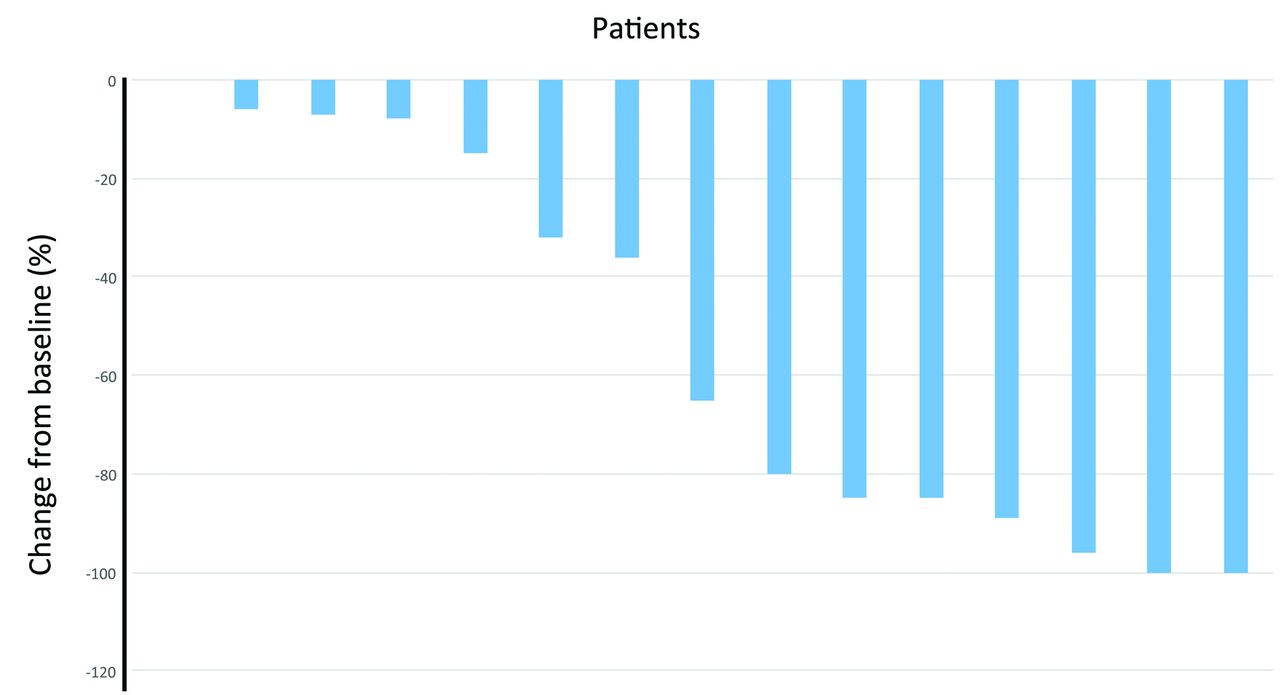Select the third bar from the left
The image size is (1280, 695).
click(x=398, y=99)
